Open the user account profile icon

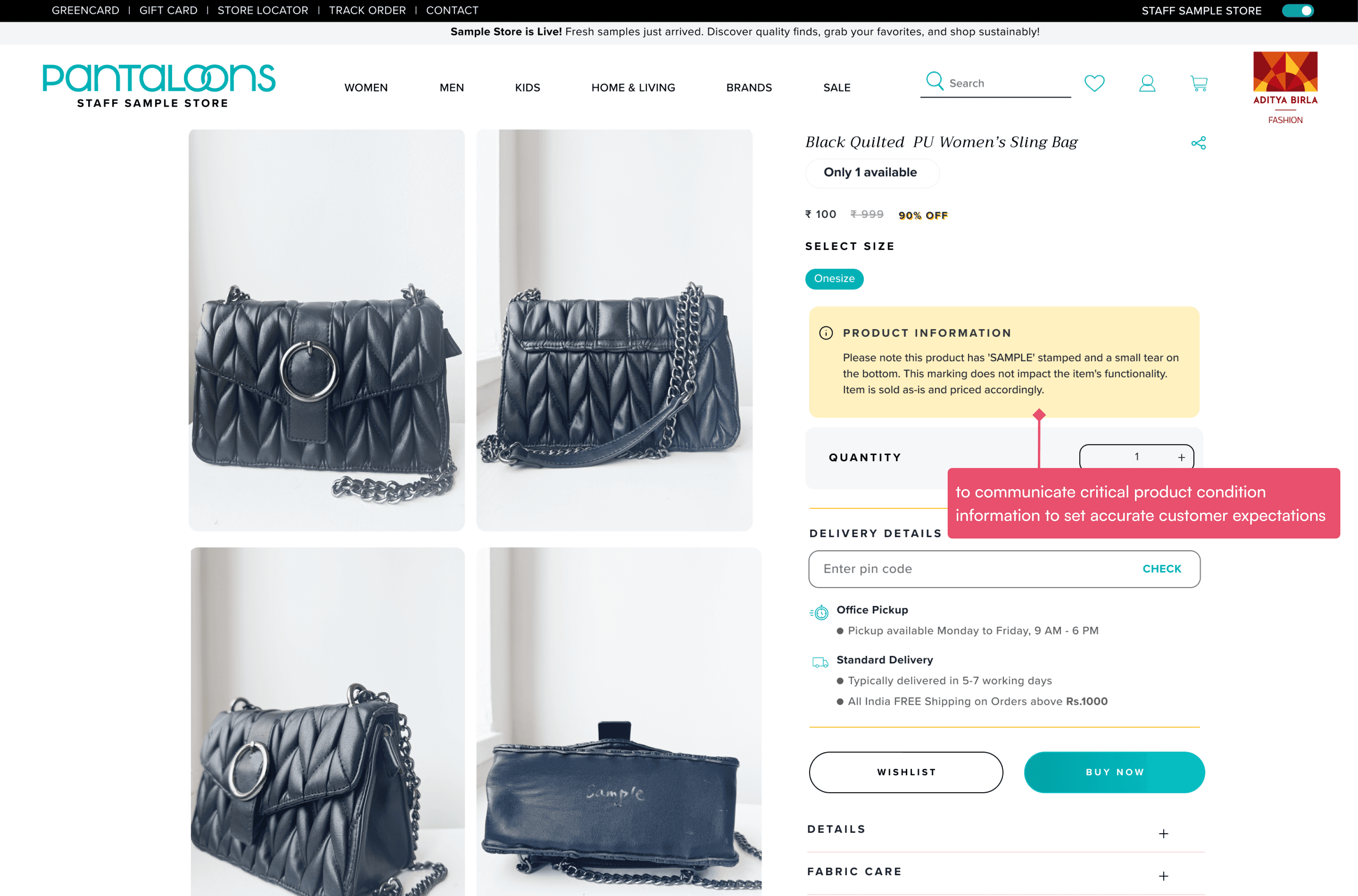(1147, 83)
